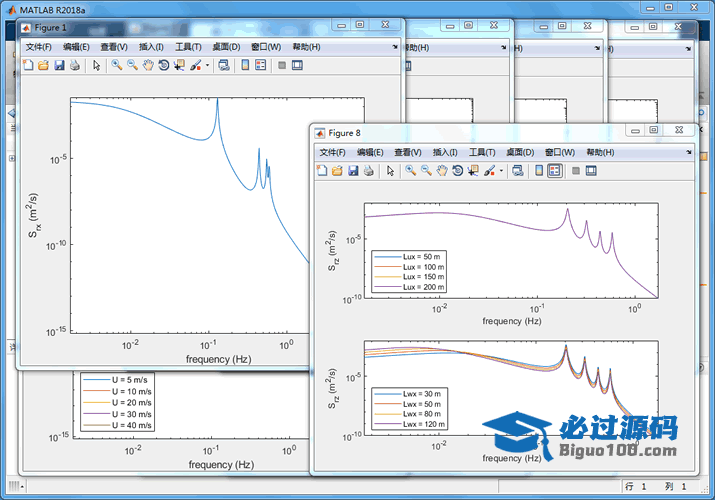
Task: Open 文件(F) menu in Figure 1
Action: (38, 47)
